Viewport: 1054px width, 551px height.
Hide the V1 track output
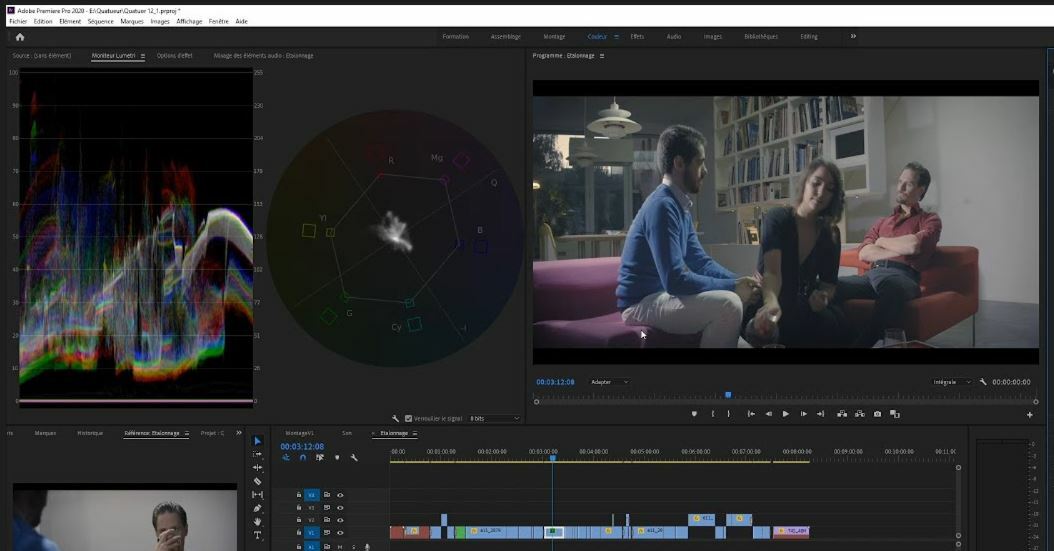coord(340,533)
